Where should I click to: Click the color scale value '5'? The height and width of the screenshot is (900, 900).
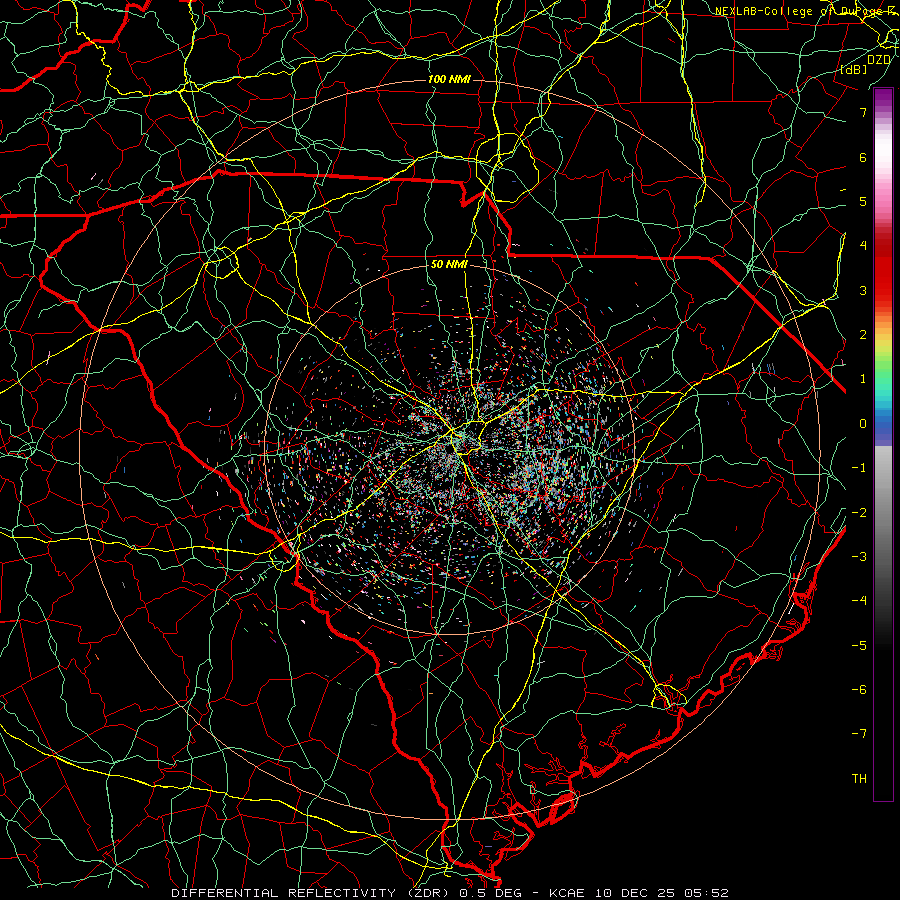[x=863, y=201]
